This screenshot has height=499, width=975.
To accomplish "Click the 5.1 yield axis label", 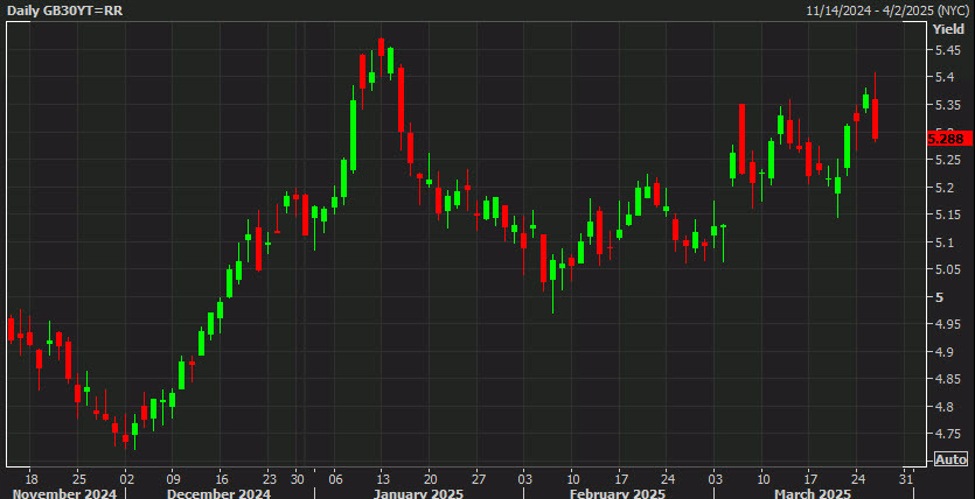I will pyautogui.click(x=945, y=242).
